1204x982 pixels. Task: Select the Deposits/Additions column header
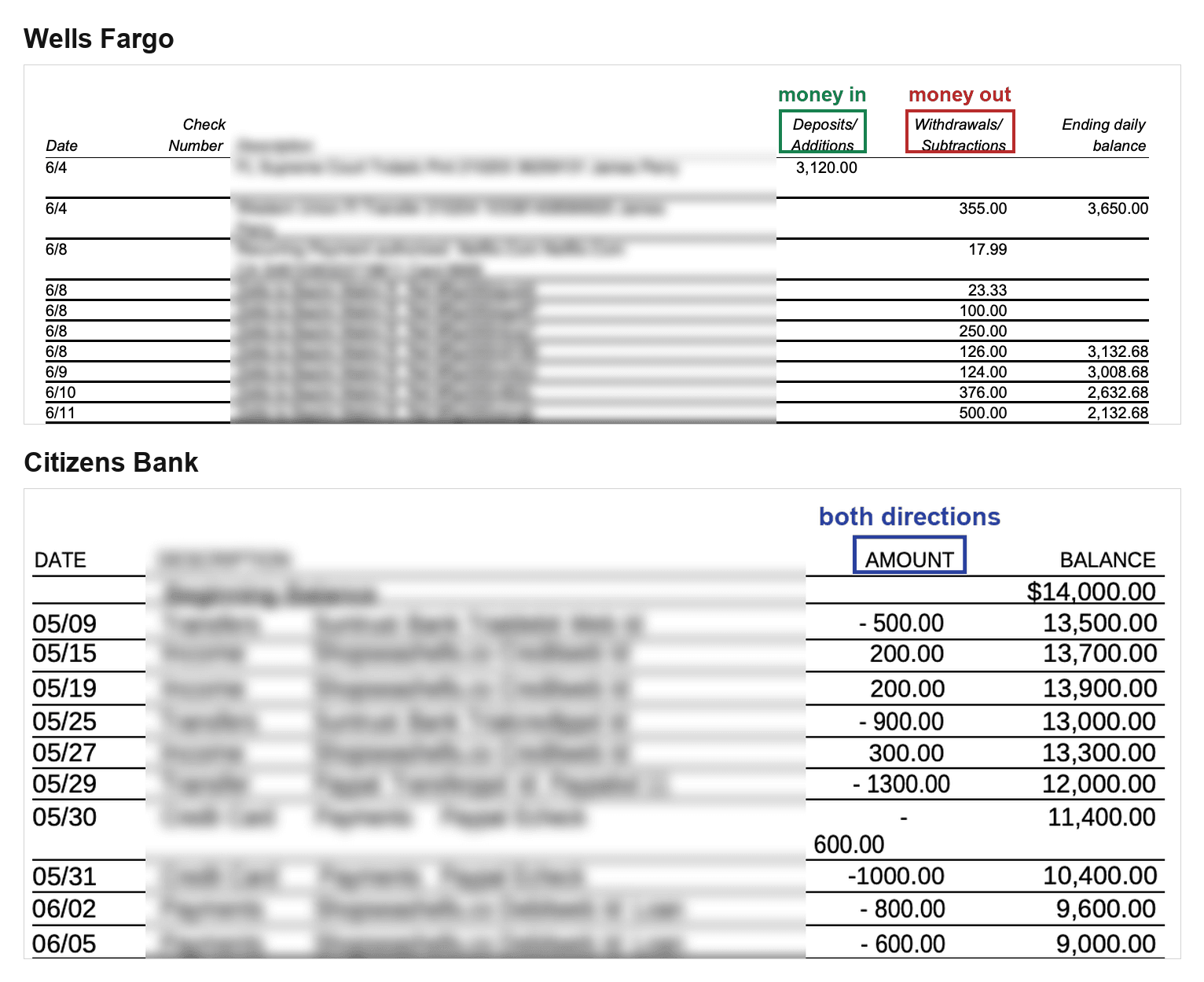tap(823, 131)
